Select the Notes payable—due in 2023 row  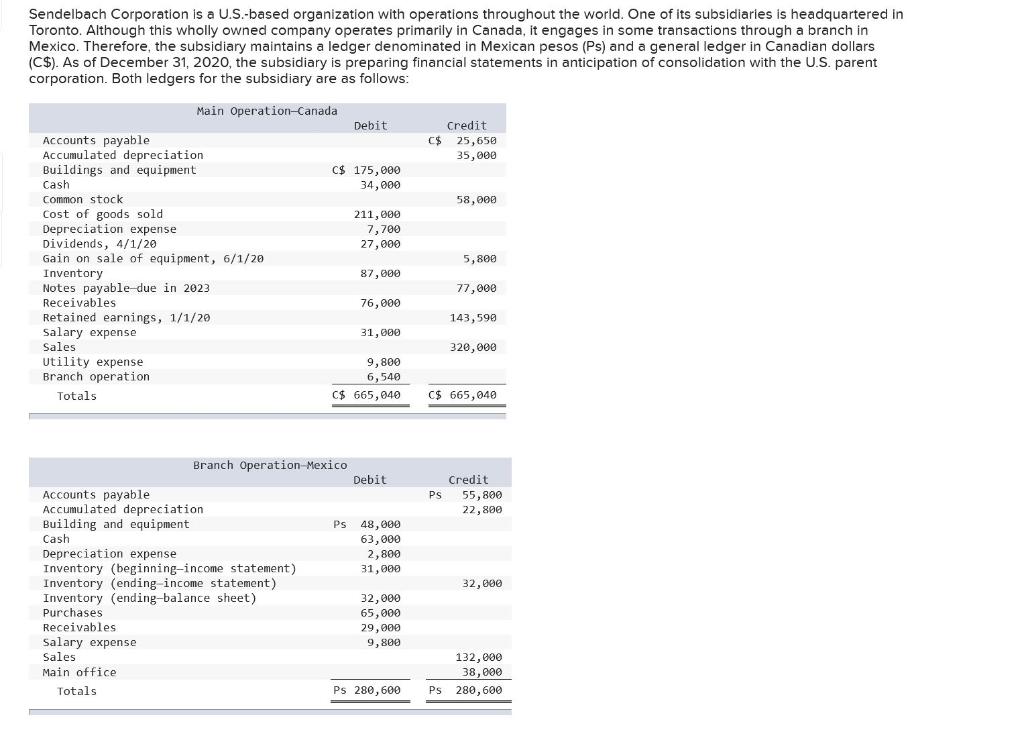point(267,288)
